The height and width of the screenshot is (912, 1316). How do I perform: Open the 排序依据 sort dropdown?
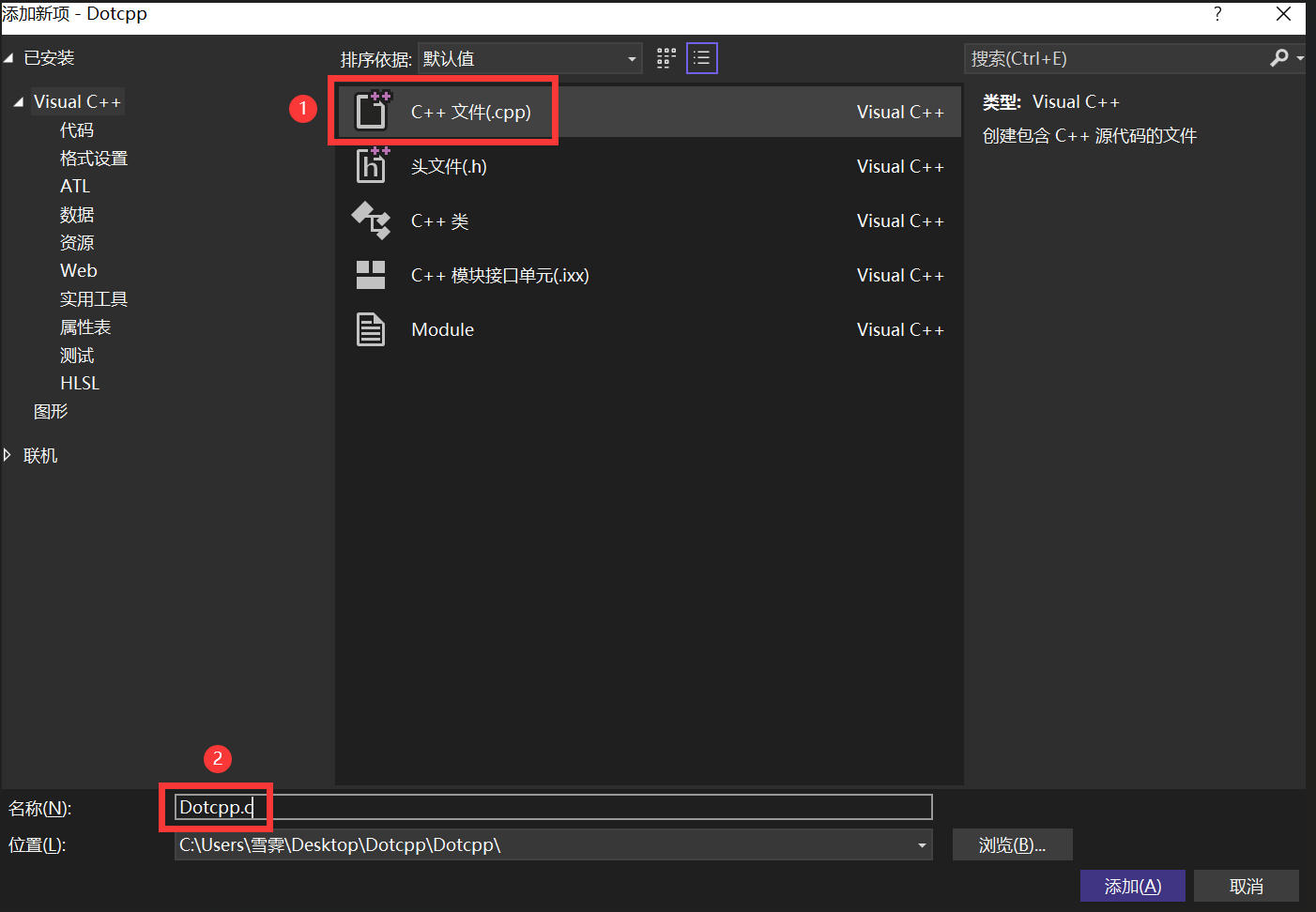coord(530,58)
